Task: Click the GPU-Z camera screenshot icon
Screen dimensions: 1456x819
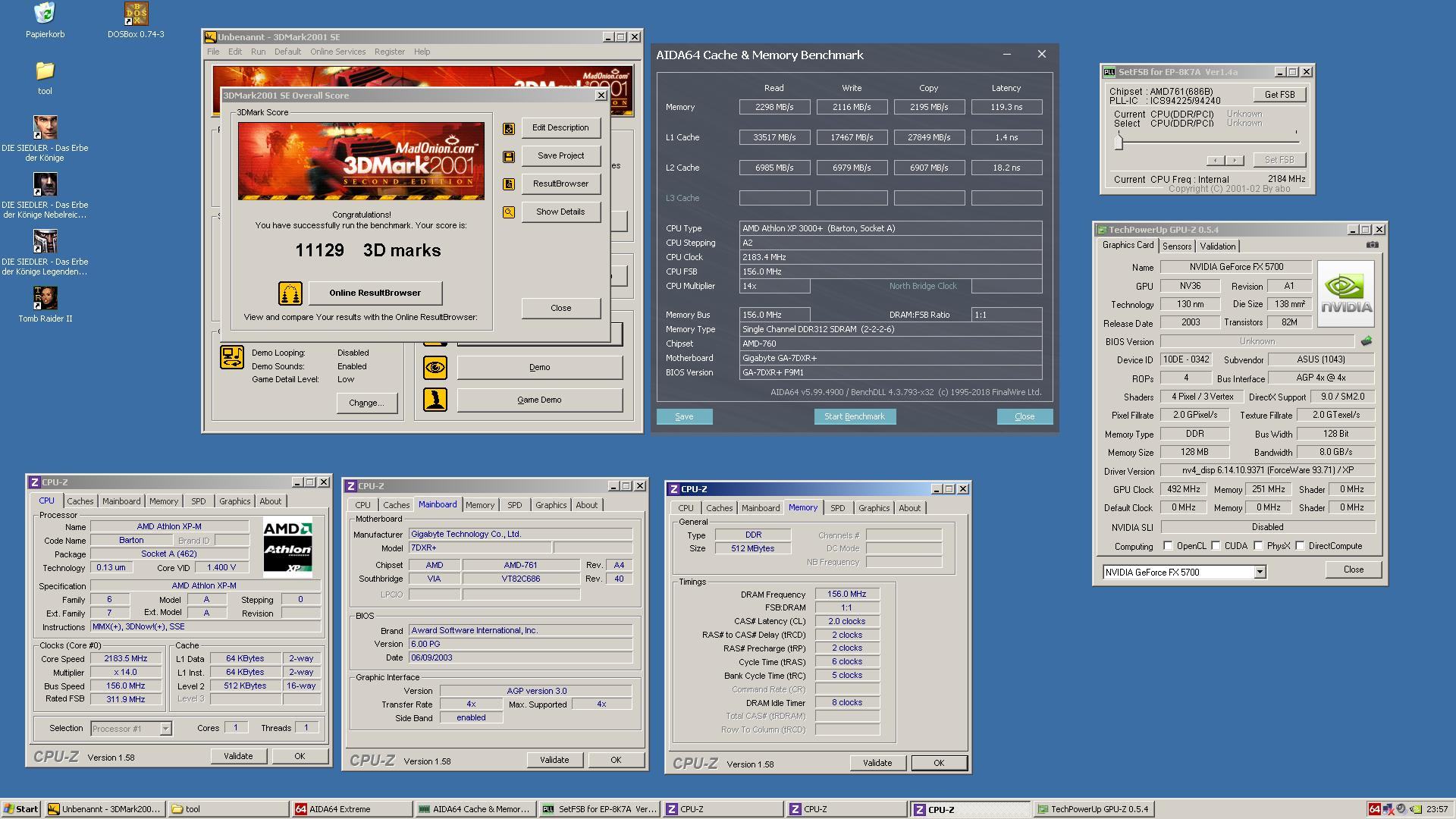Action: [1372, 245]
